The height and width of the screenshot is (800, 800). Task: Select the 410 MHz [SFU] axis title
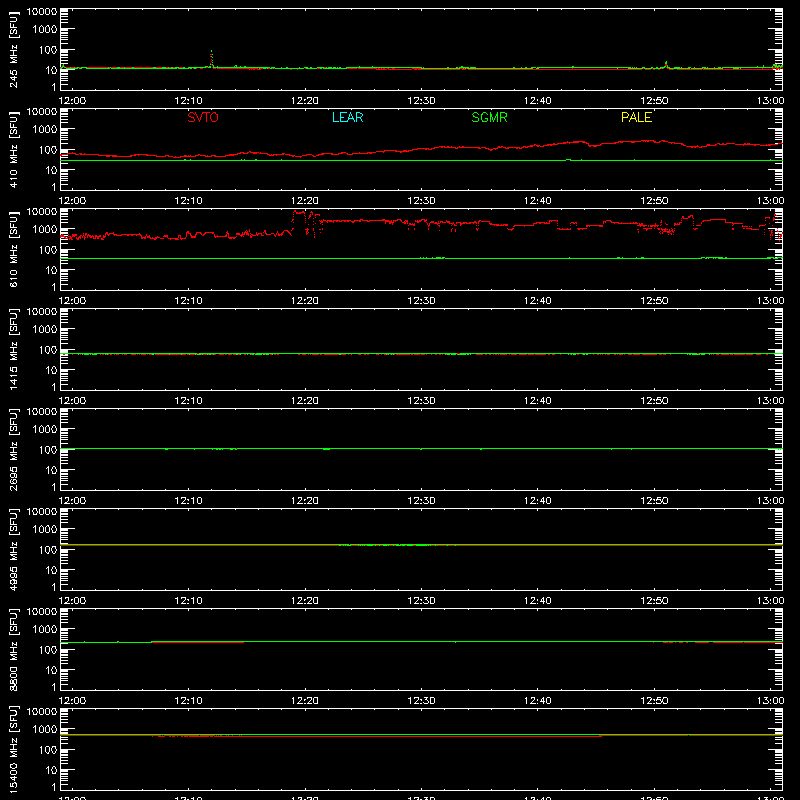click(x=13, y=149)
